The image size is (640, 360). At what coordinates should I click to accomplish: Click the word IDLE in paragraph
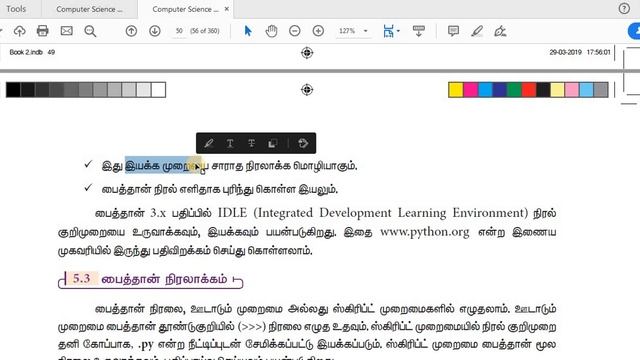(x=232, y=213)
